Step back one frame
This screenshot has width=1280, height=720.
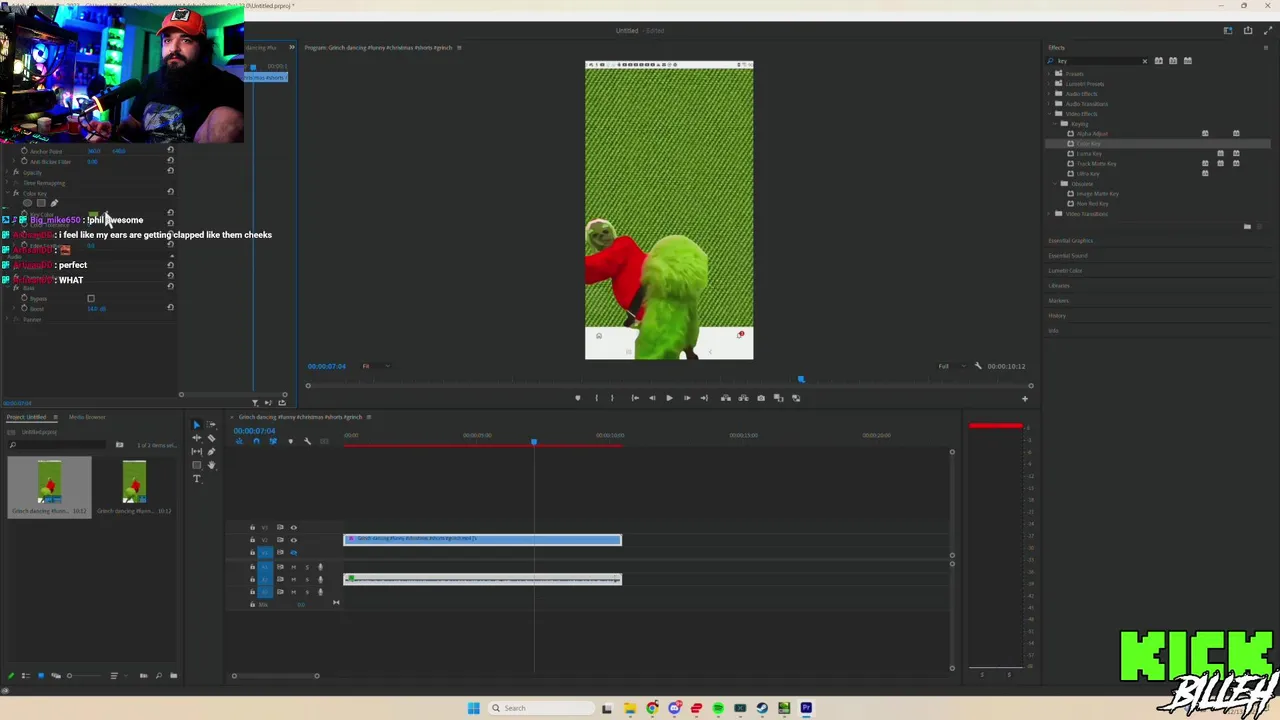pyautogui.click(x=652, y=398)
